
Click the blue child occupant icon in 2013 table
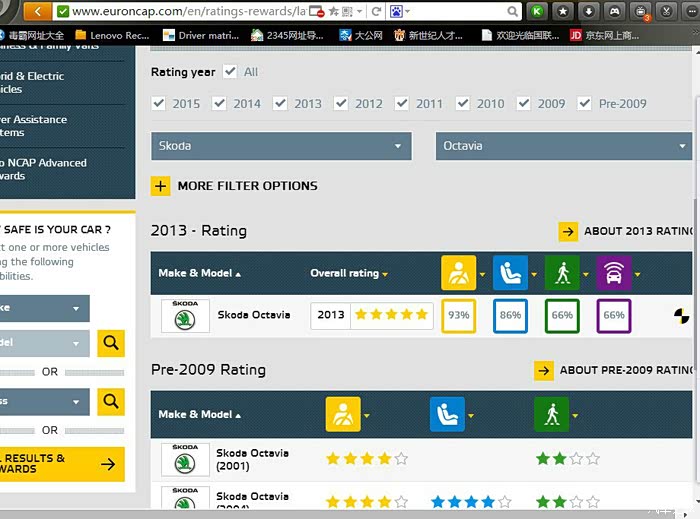[x=510, y=273]
